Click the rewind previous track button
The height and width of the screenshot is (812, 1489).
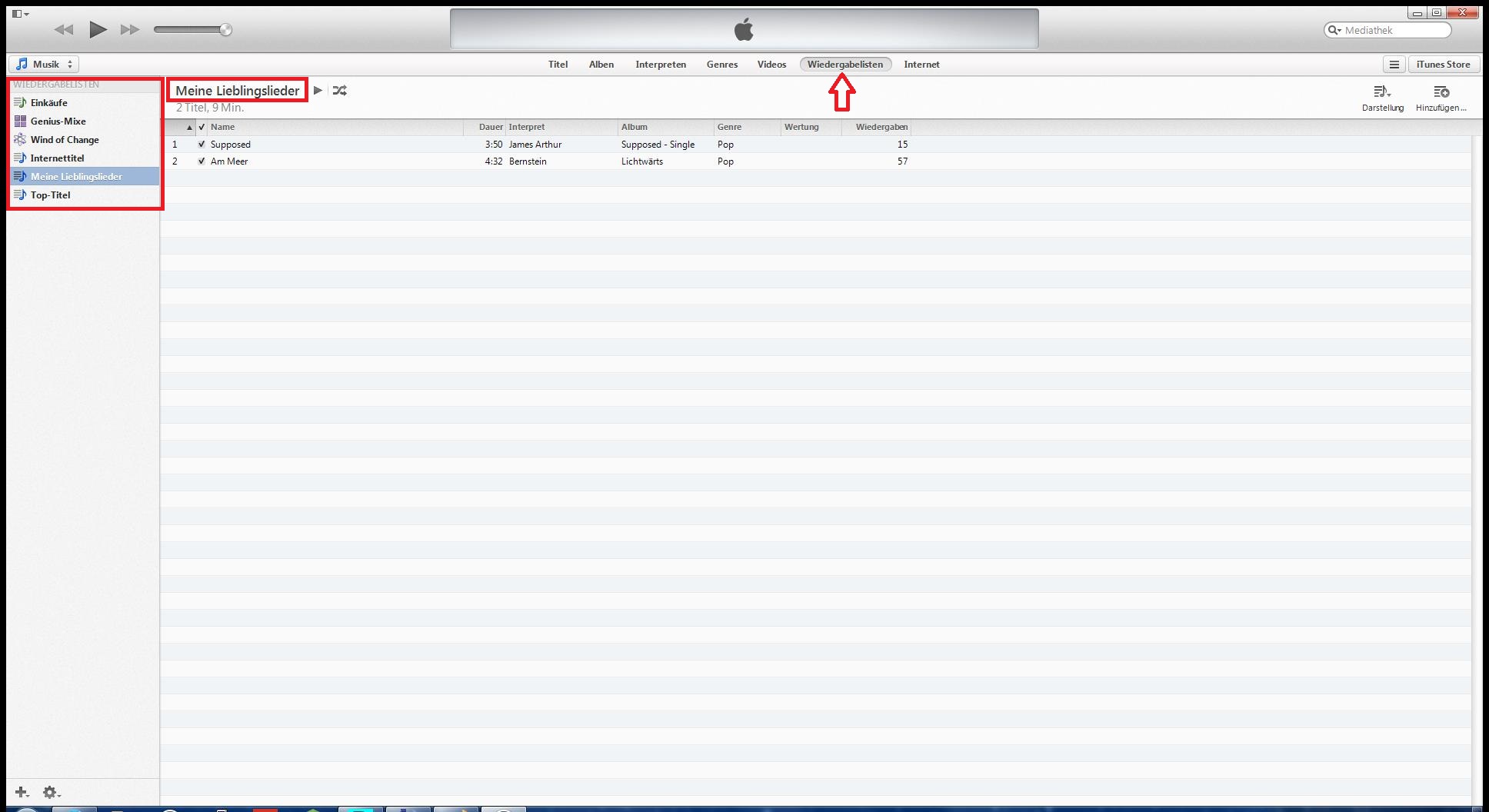pyautogui.click(x=64, y=30)
